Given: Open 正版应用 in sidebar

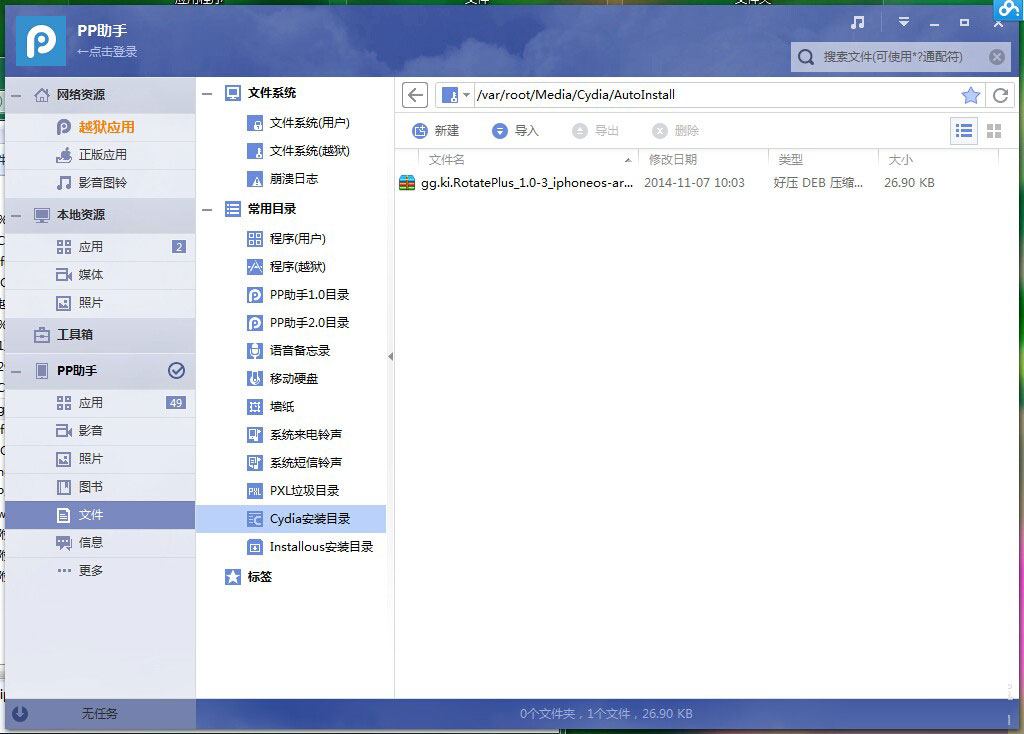Looking at the screenshot, I should (100, 155).
